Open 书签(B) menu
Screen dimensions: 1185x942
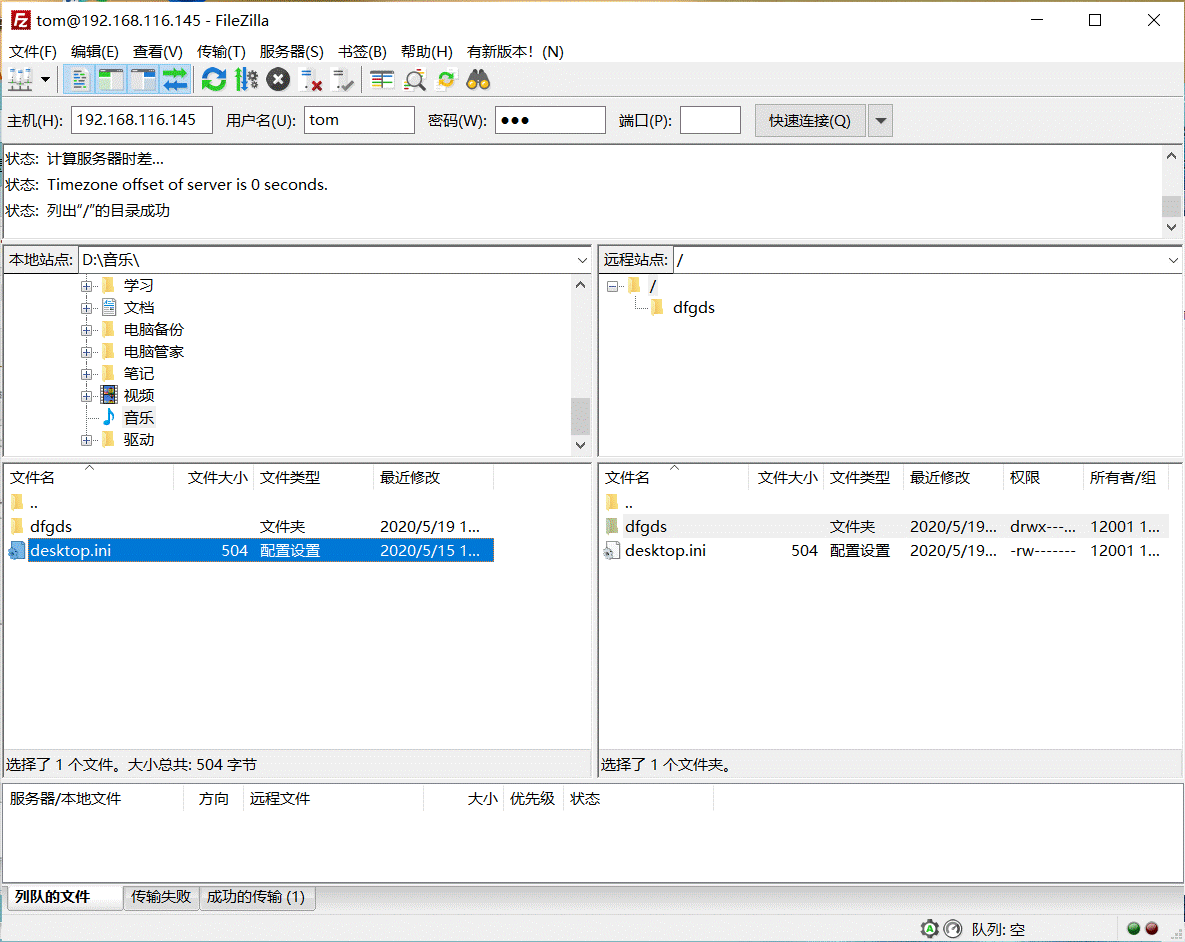pyautogui.click(x=362, y=51)
